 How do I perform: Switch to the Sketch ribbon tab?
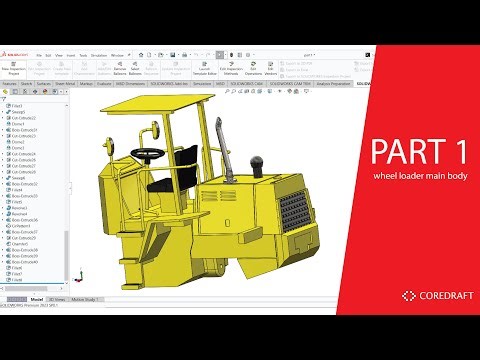[26, 84]
